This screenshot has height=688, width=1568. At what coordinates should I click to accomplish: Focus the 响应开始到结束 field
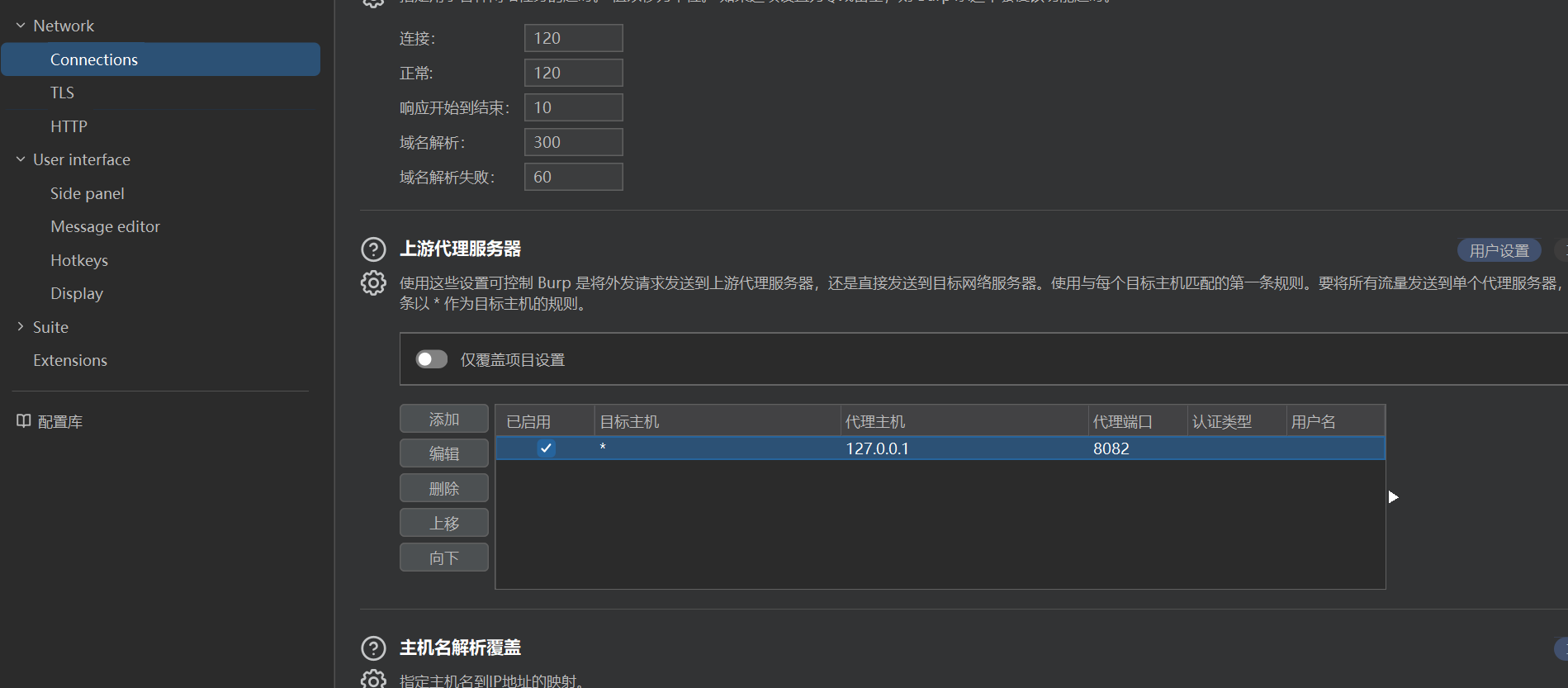click(574, 107)
